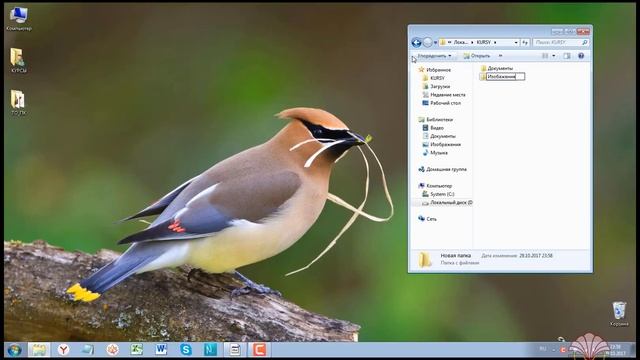Click the RU language indicator
Image resolution: width=640 pixels, height=360 pixels.
coord(542,349)
